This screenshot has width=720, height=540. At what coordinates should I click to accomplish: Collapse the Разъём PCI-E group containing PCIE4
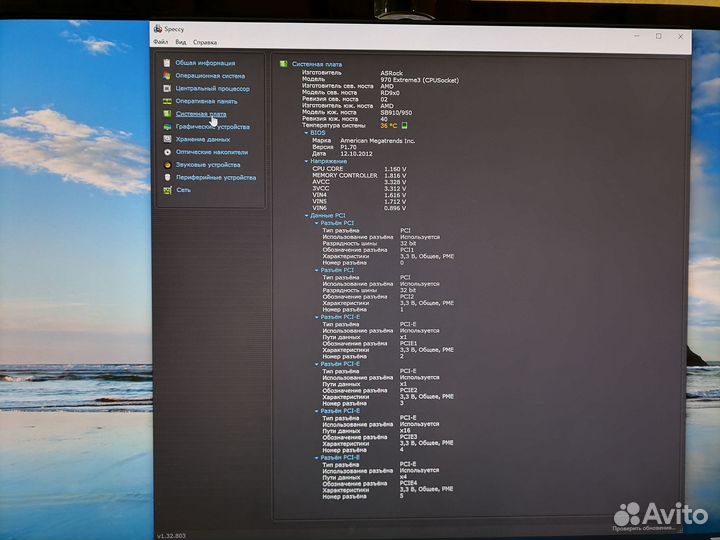tap(316, 458)
